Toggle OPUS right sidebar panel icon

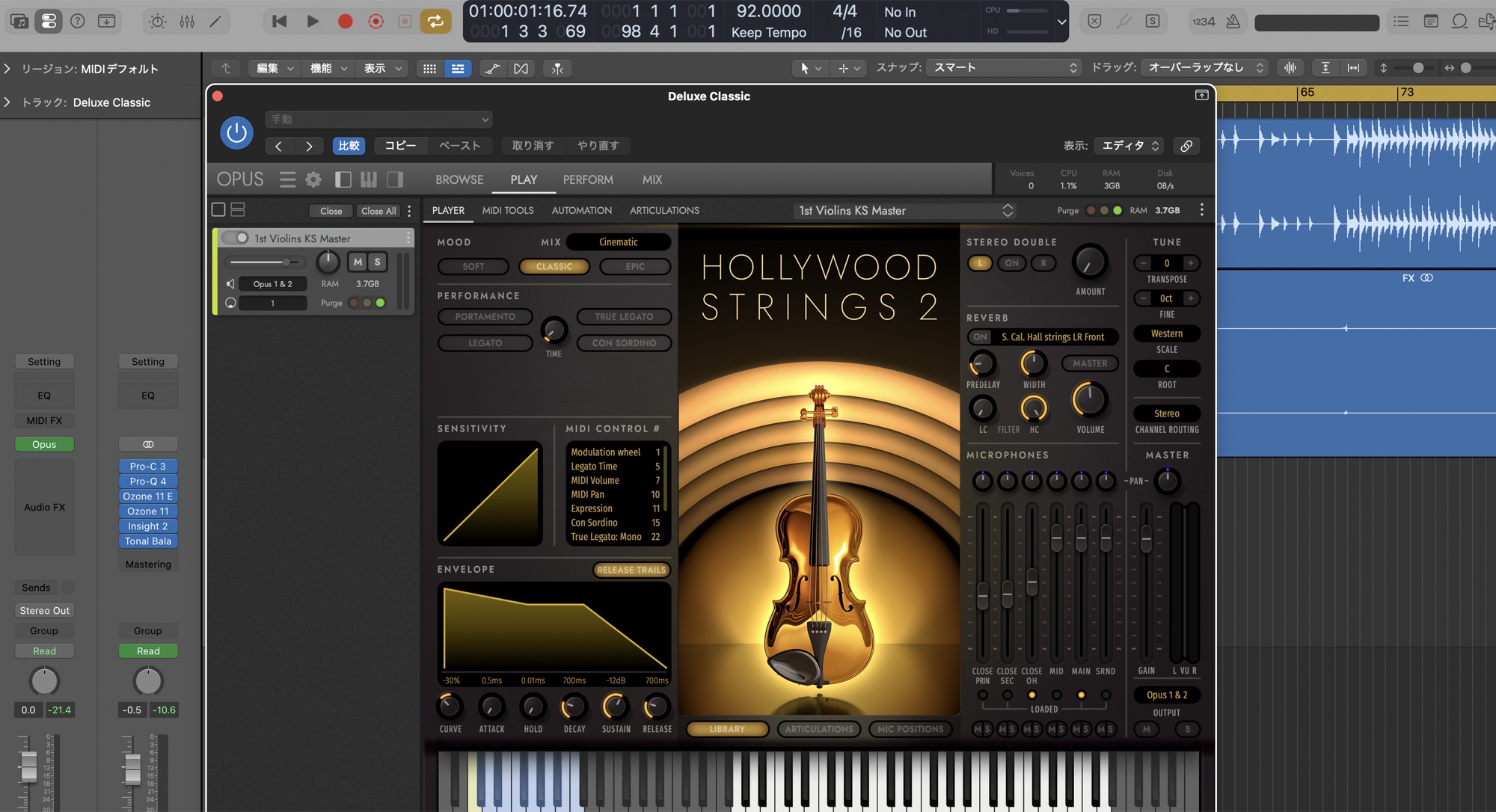pyautogui.click(x=395, y=179)
